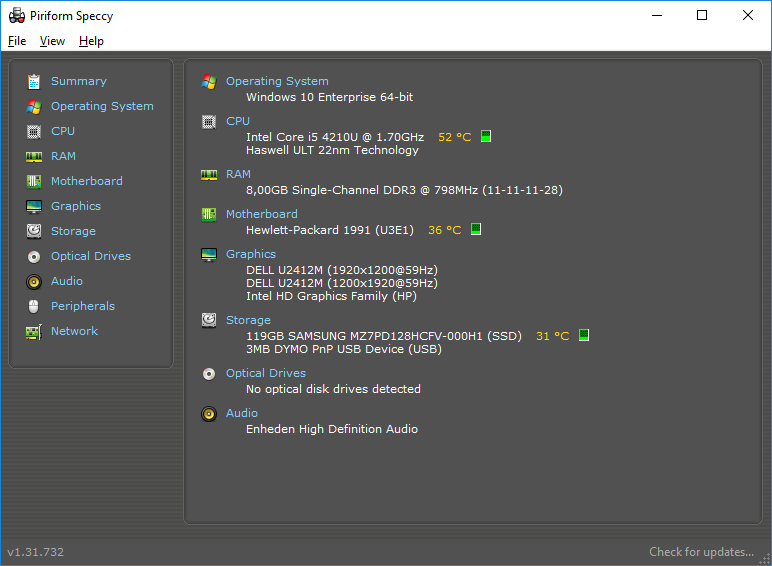Click the Storage hard drive icon in sidebar

33,231
